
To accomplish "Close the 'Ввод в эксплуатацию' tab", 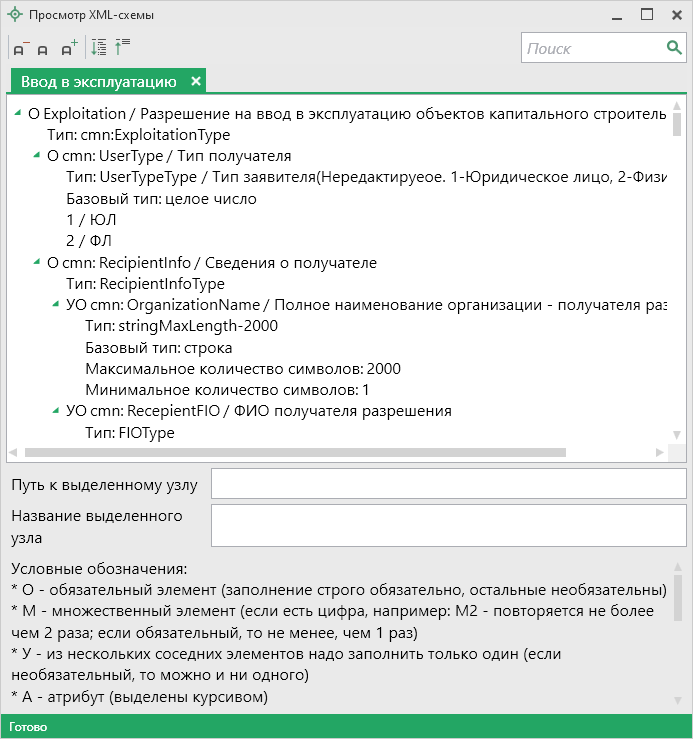I will (196, 82).
